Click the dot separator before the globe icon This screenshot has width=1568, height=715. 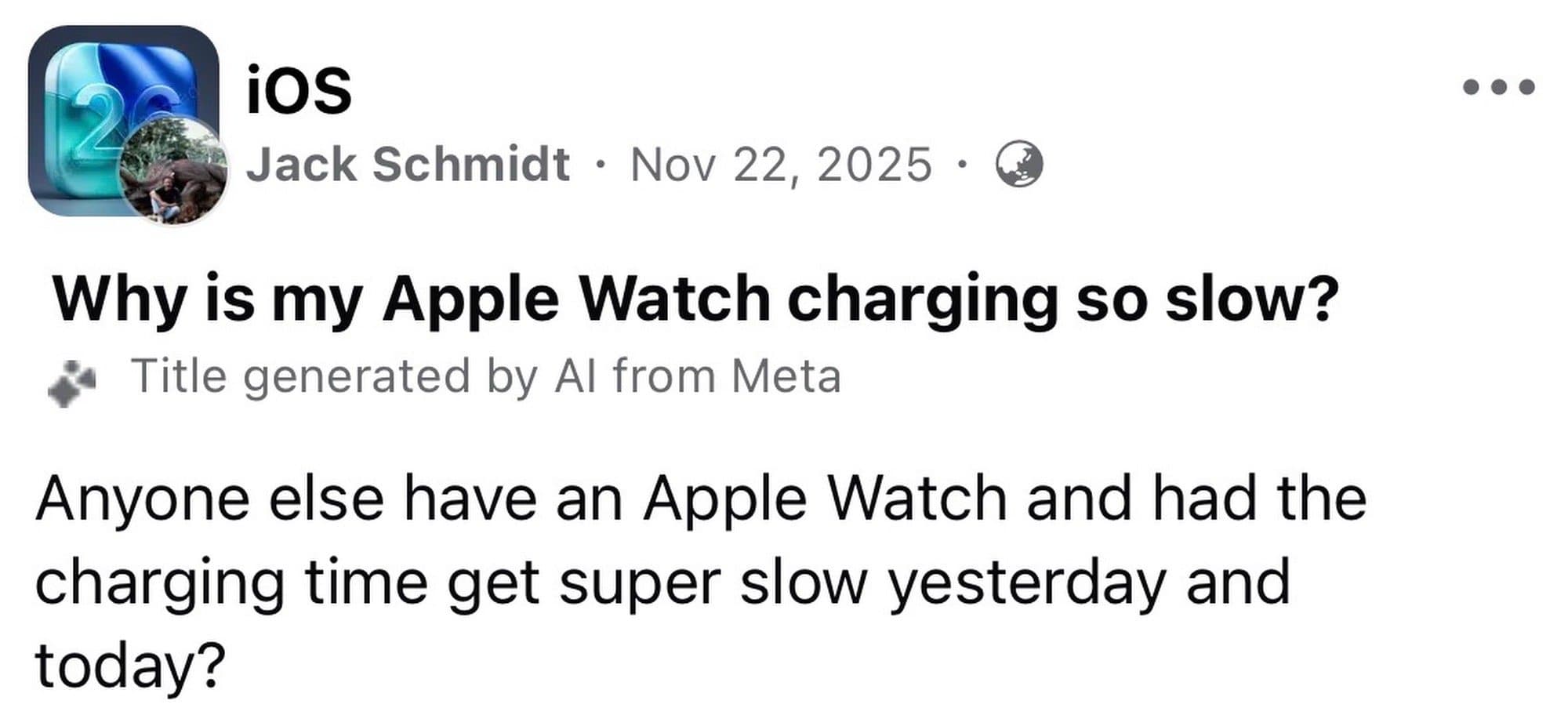963,165
